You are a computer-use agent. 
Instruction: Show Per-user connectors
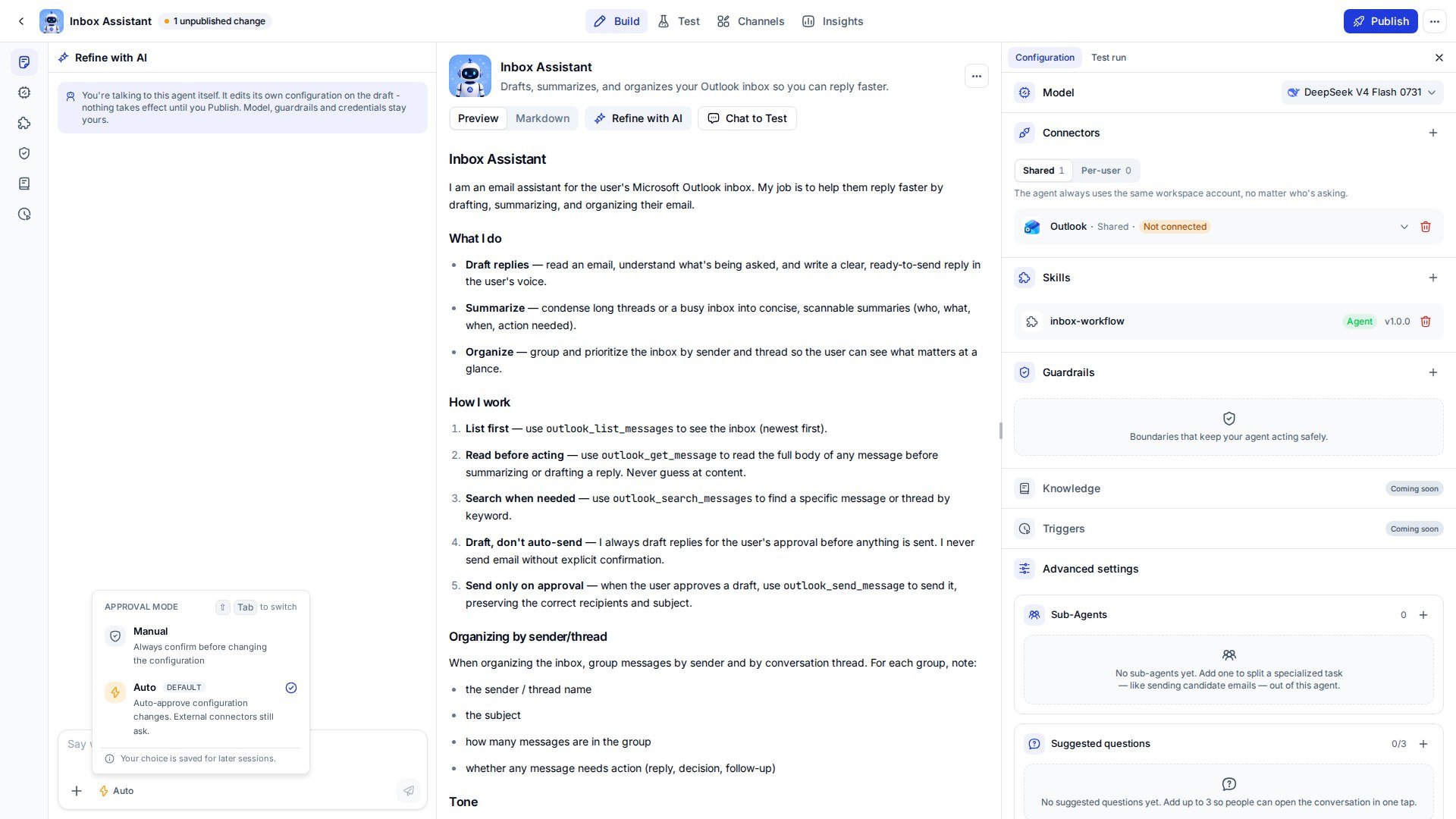tap(1106, 171)
